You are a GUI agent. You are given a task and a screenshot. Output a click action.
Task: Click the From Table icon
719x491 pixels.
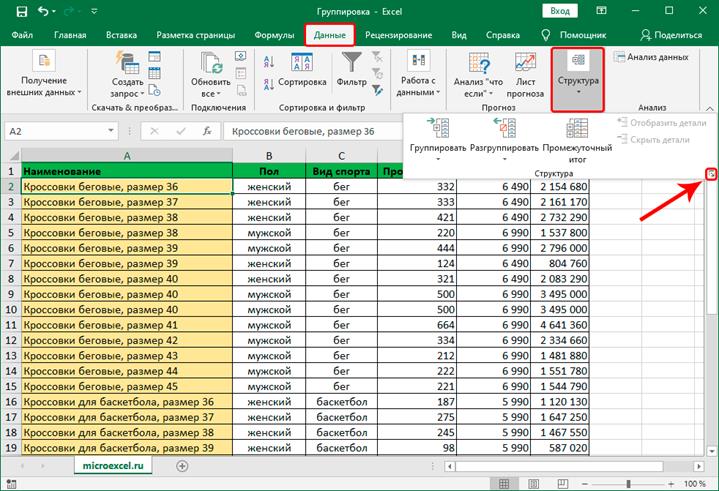point(155,73)
